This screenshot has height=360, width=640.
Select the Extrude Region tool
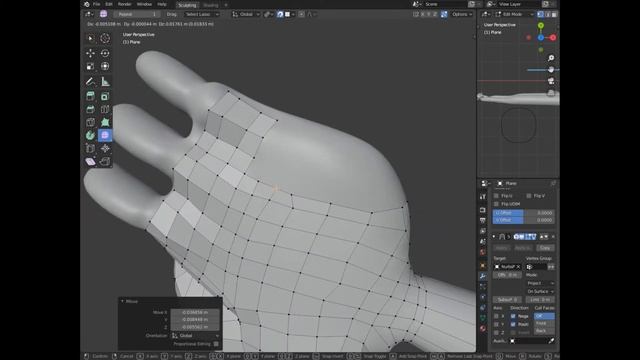90,96
